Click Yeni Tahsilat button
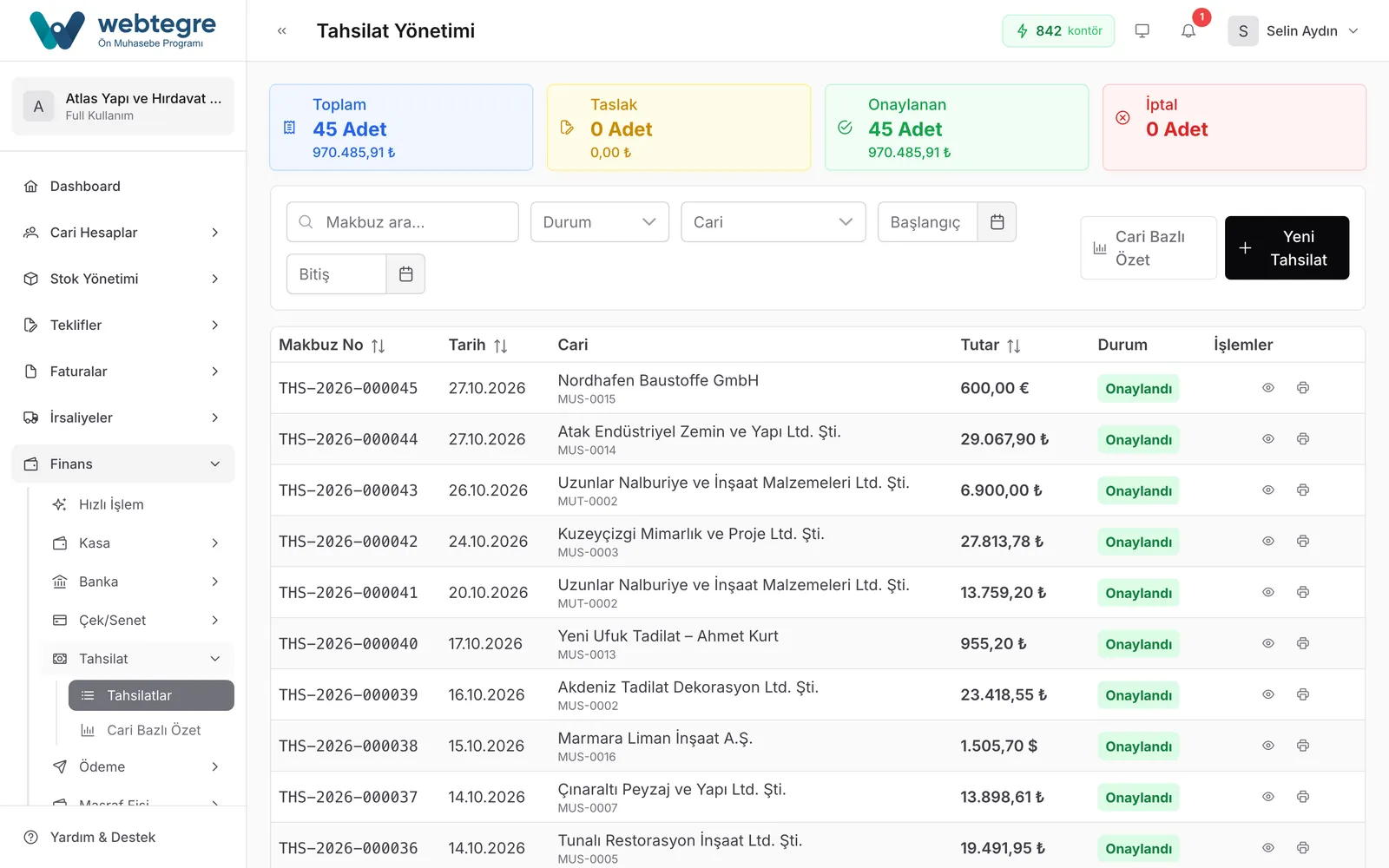 click(x=1287, y=248)
